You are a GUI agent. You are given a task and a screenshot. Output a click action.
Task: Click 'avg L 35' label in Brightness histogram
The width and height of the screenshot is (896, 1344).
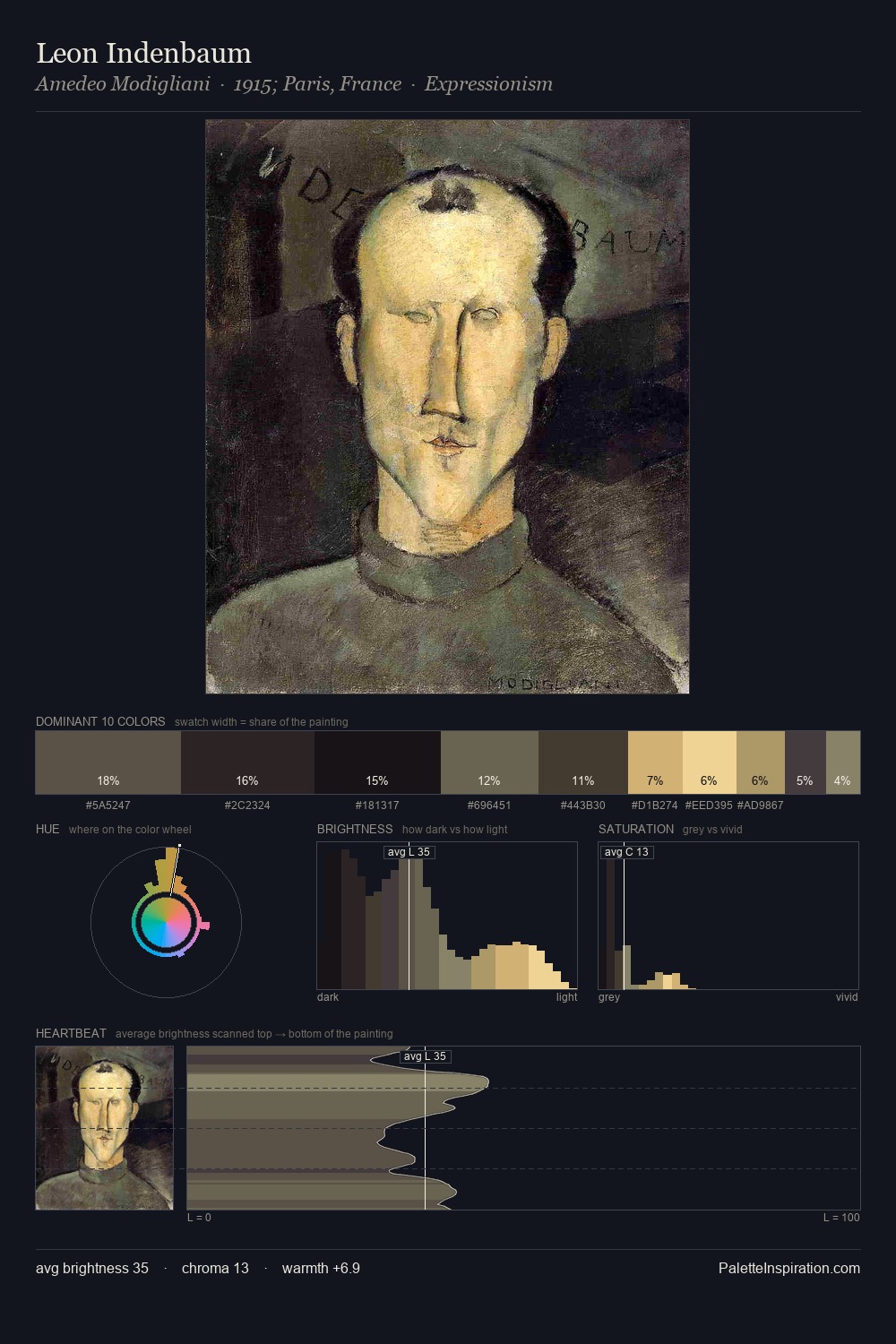tap(409, 852)
